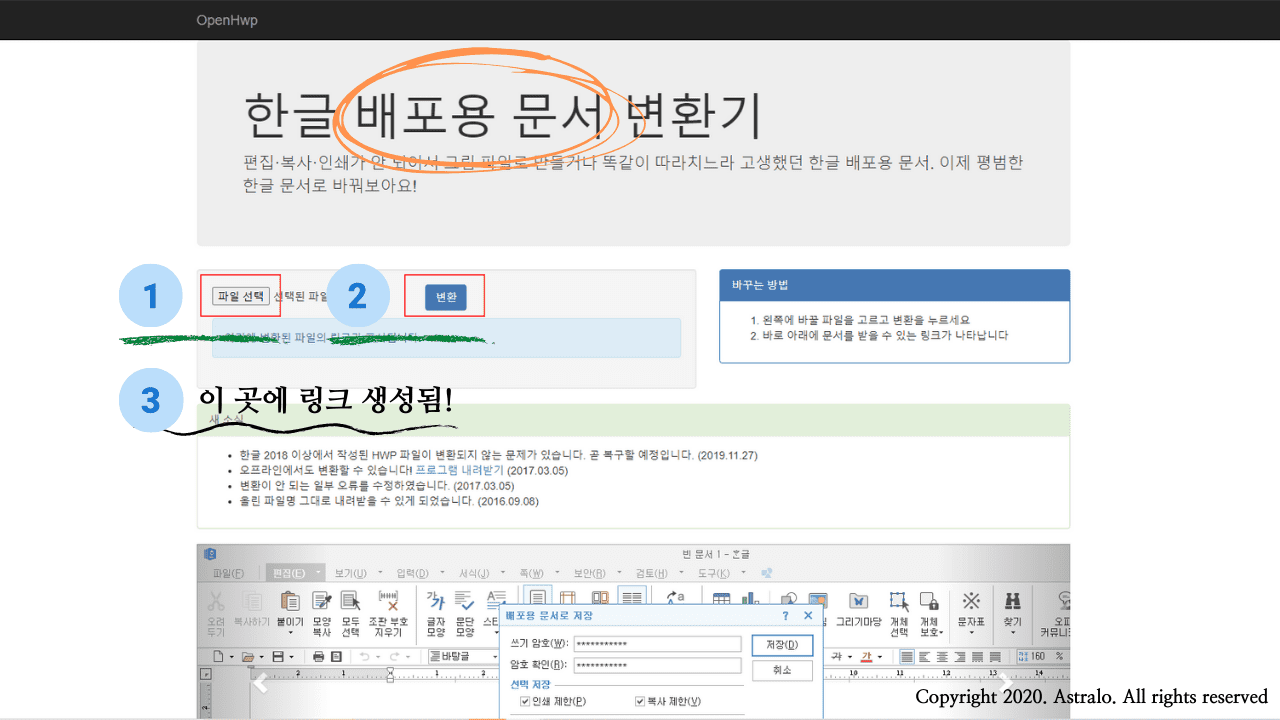Click the news item dated 2016.09.08
Screen dimensions: 1280x720
[x=389, y=501]
